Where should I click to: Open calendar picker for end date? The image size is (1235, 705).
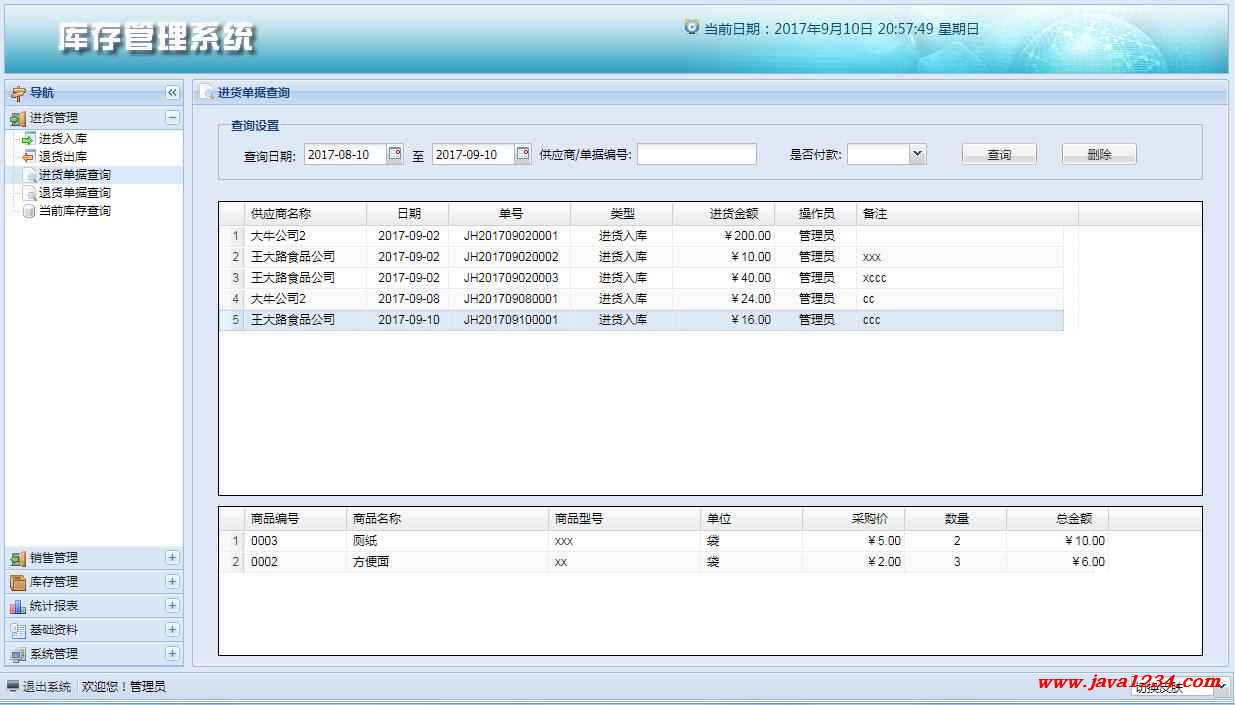pyautogui.click(x=523, y=154)
